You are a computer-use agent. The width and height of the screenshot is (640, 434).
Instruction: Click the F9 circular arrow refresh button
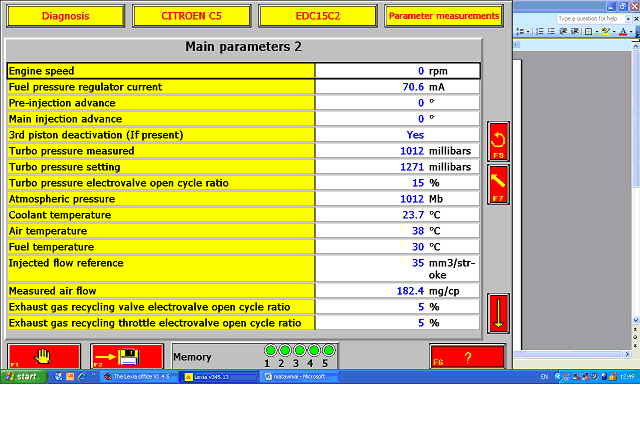pos(498,141)
